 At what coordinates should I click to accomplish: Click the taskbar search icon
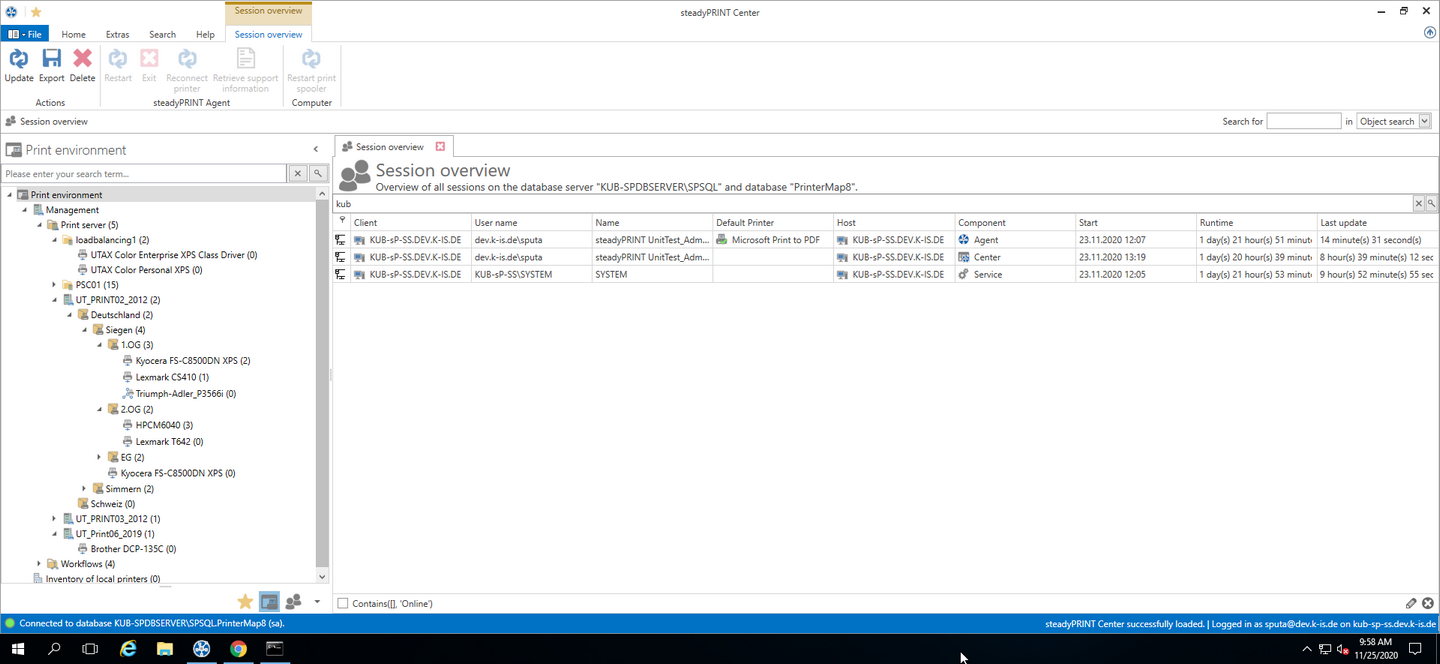pyautogui.click(x=54, y=648)
